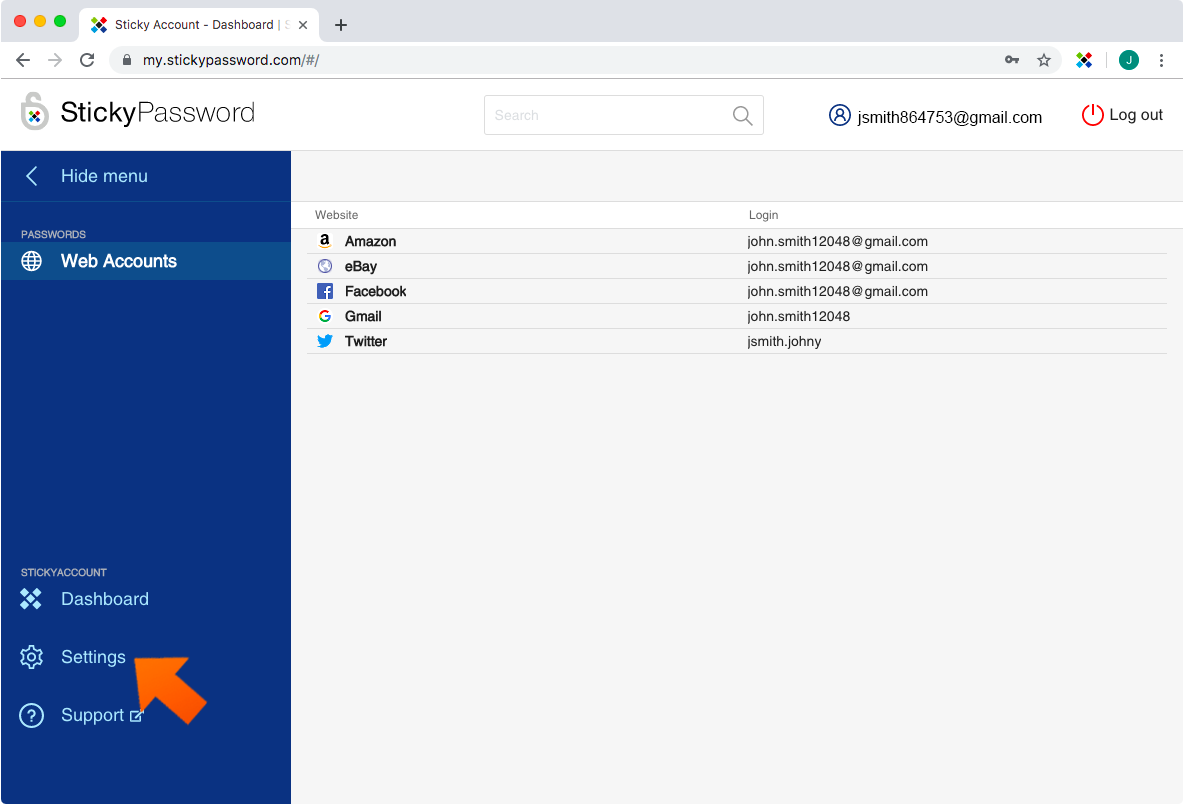Click the Support question mark icon
The height and width of the screenshot is (805, 1183).
click(x=32, y=715)
